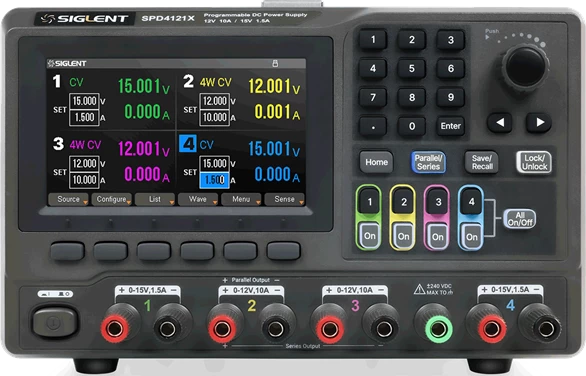Select channel 3 pink button
The height and width of the screenshot is (376, 586).
[438, 202]
